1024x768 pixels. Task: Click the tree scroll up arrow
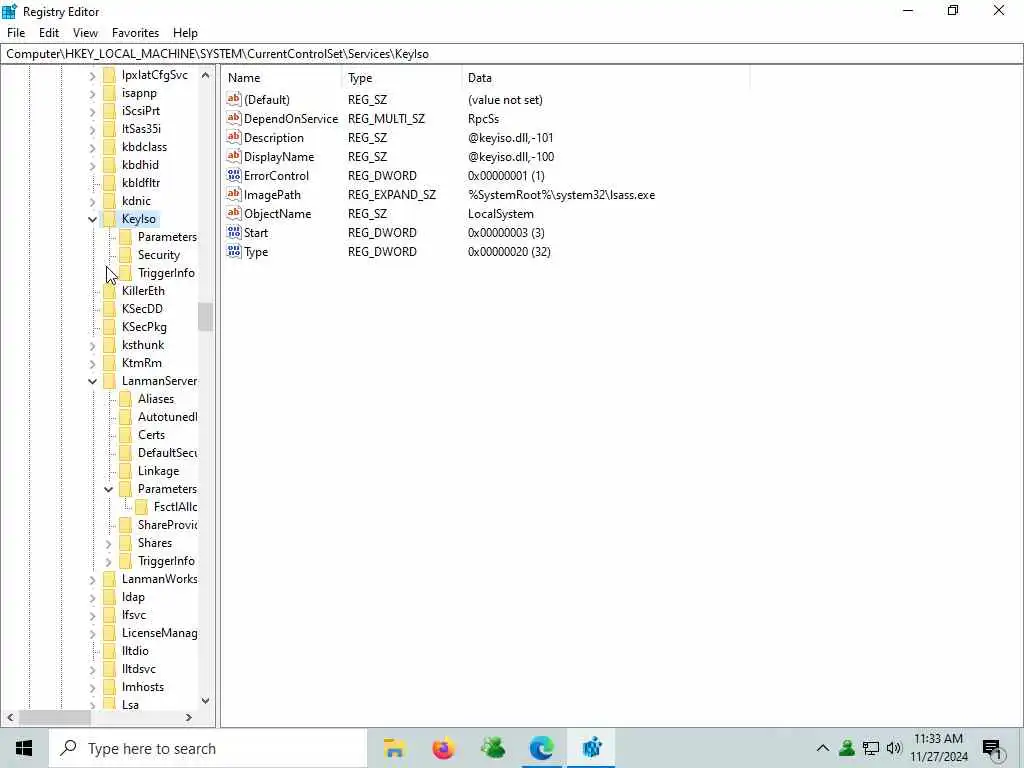pos(205,75)
